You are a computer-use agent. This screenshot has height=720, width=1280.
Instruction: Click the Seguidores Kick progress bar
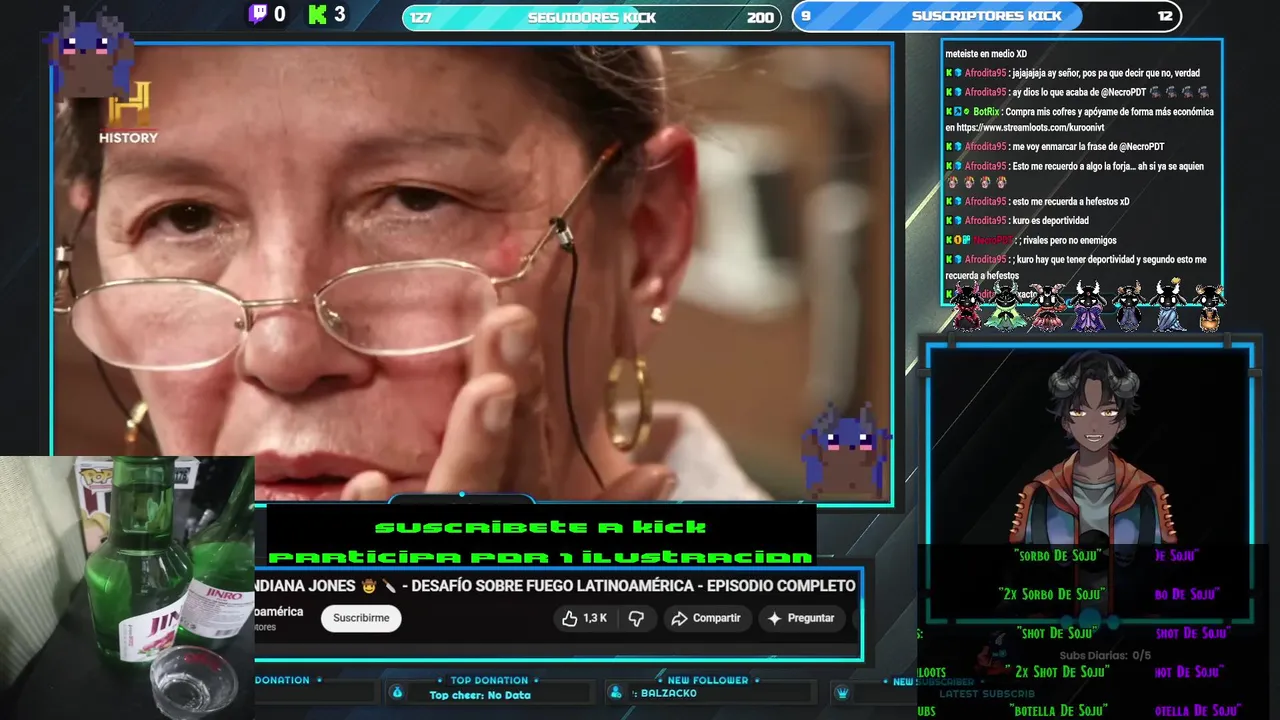[x=591, y=17]
